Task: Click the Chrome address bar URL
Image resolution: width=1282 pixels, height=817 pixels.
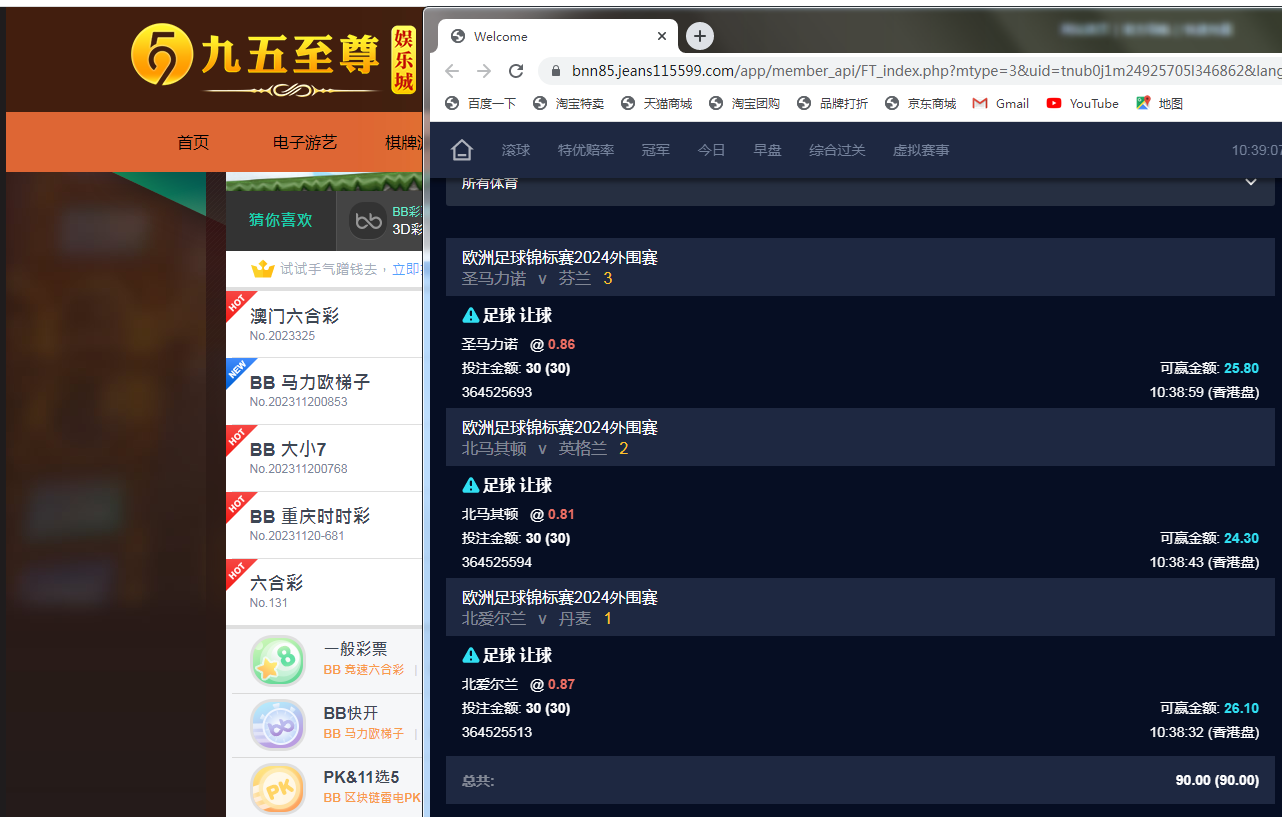Action: [x=925, y=71]
